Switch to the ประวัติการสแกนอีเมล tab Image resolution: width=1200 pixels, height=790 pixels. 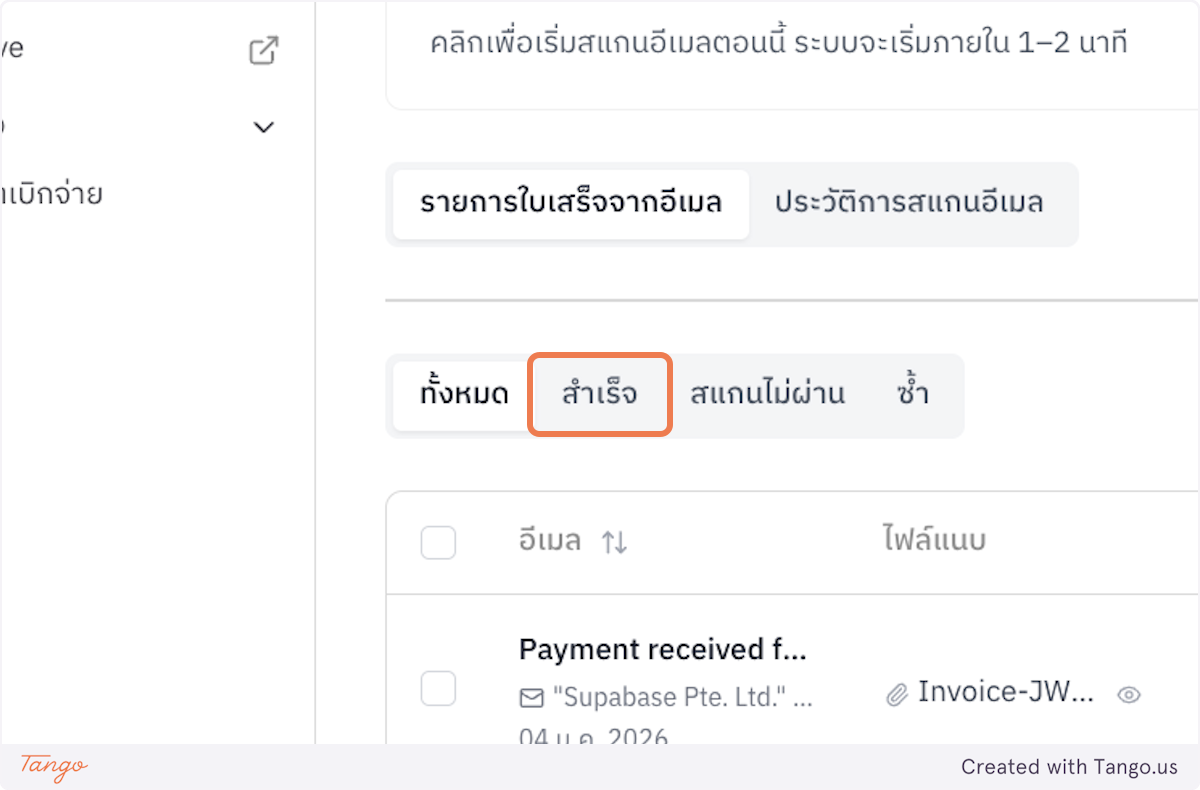click(x=908, y=204)
